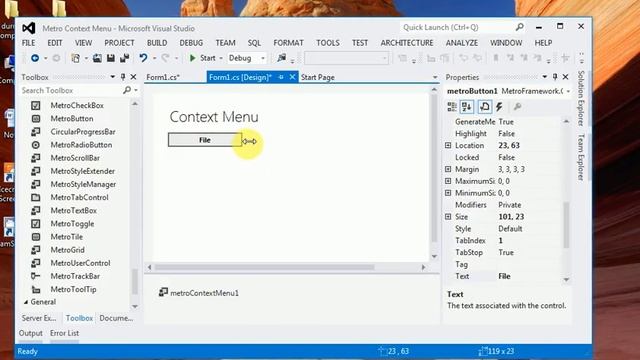The width and height of the screenshot is (640, 360).
Task: Show Alphabetical sort in Properties panel
Action: [467, 107]
